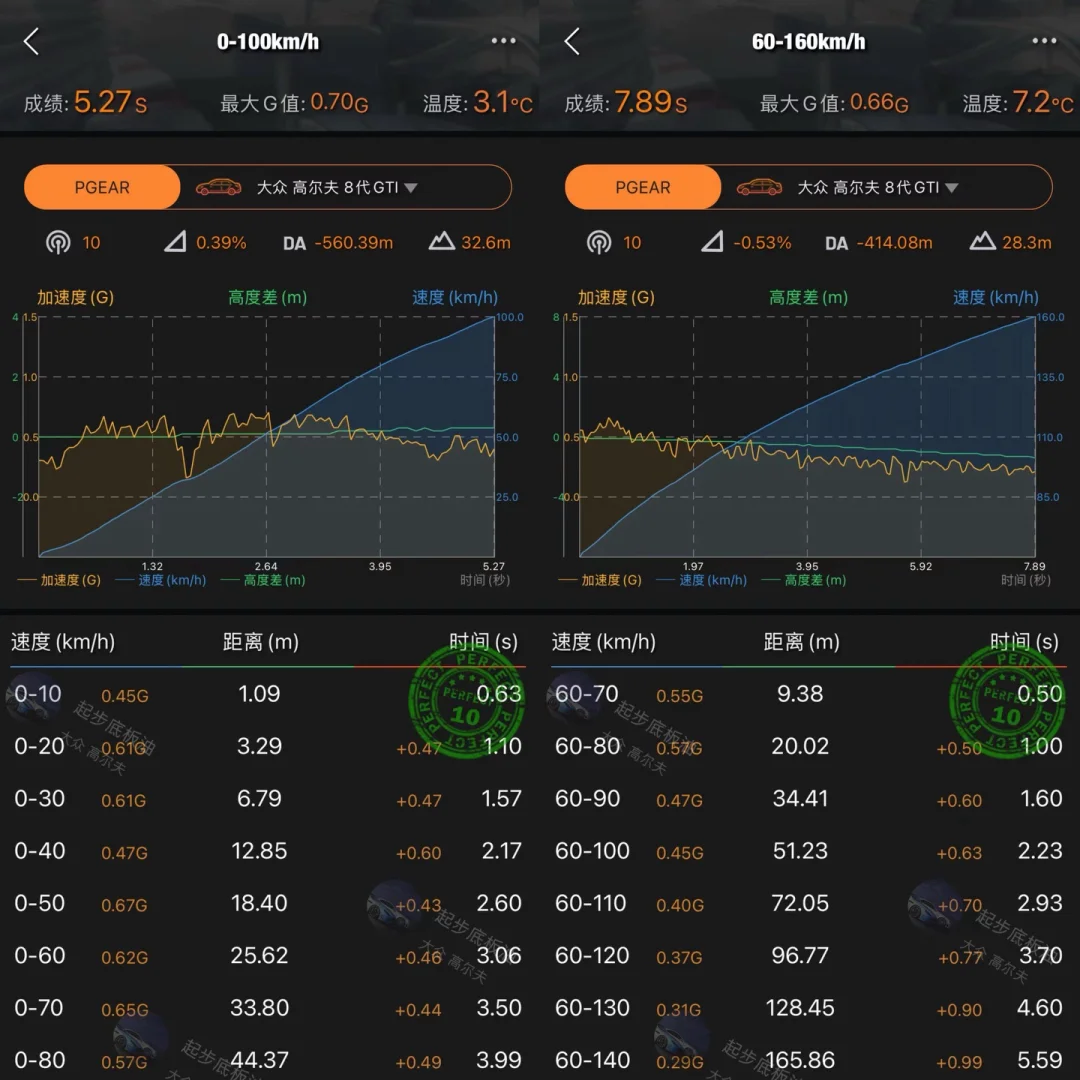Tap the 0-100 chart area
The width and height of the screenshot is (1080, 1080).
click(x=267, y=437)
